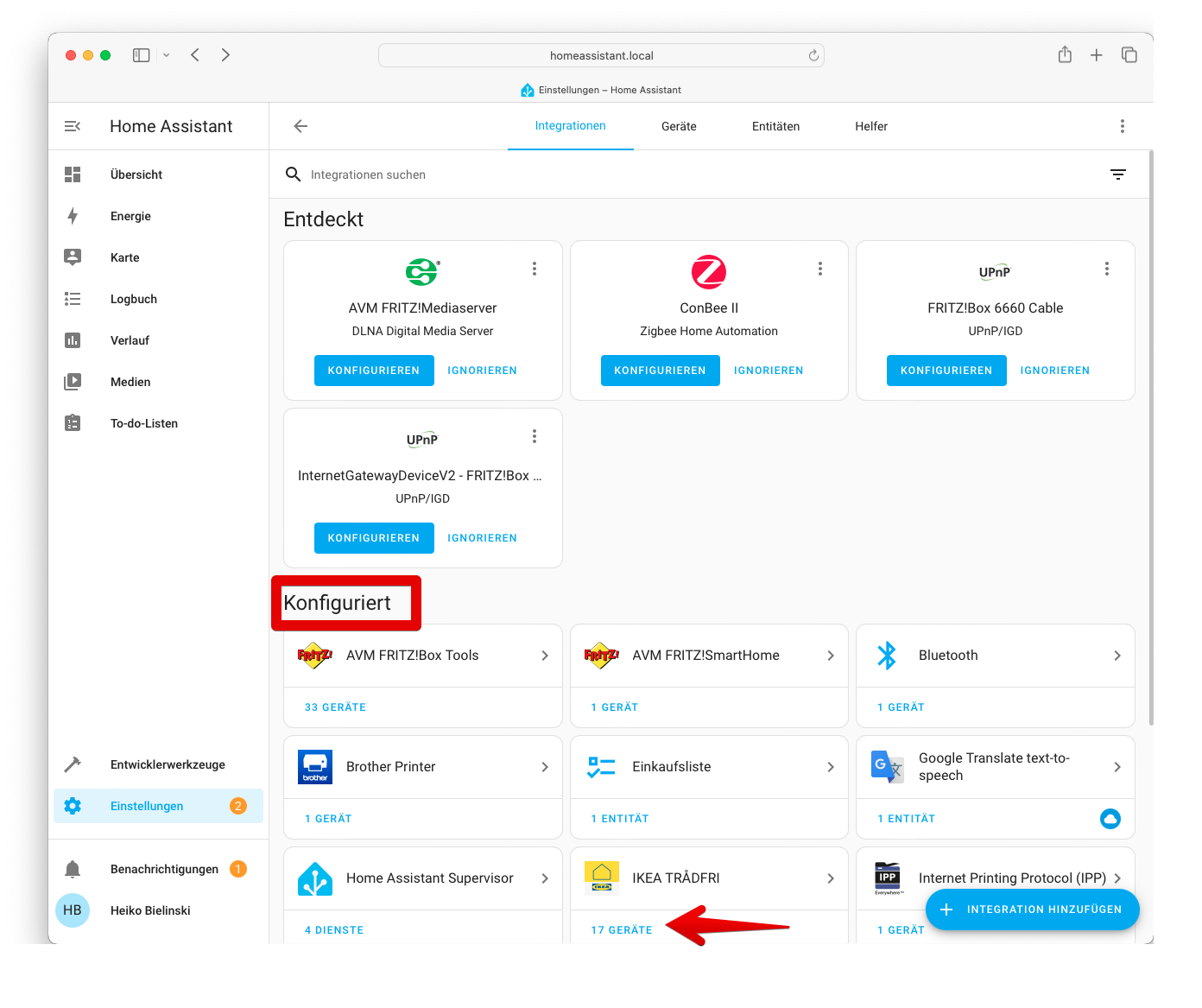Switch to the Geräte tab
Viewport: 1202px width, 1008px height.
[x=679, y=126]
